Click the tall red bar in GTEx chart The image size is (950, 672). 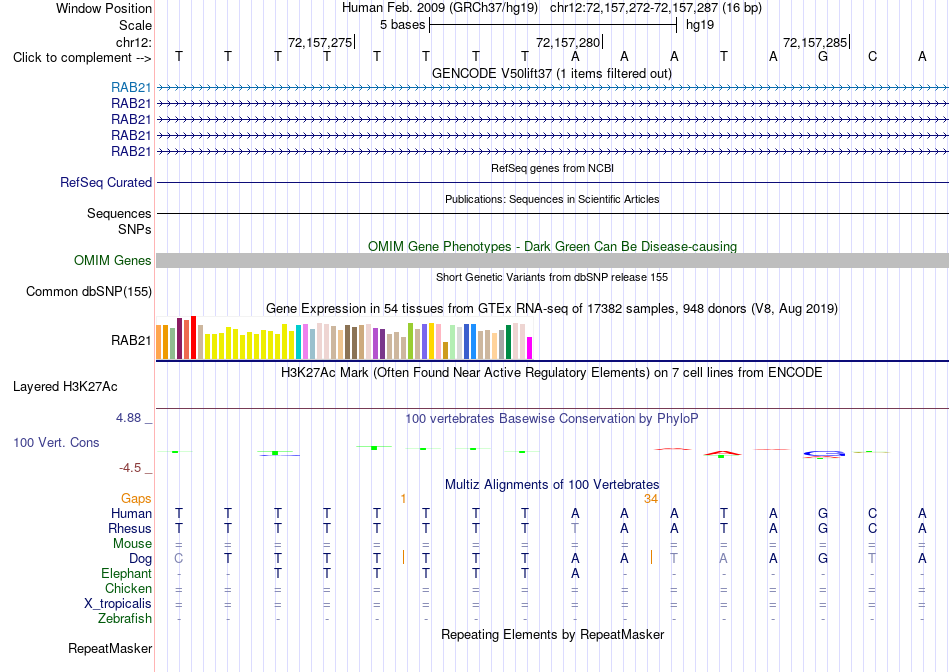click(193, 338)
